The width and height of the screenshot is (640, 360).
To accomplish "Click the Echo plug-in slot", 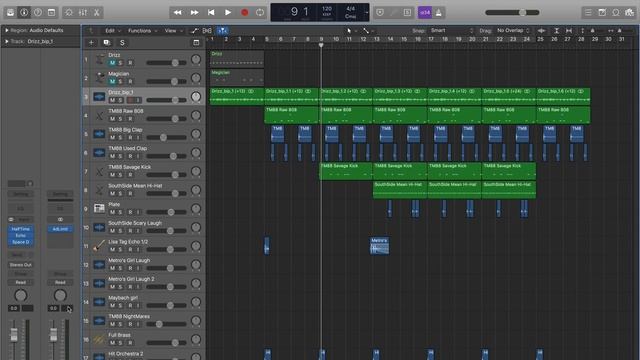I will pos(20,236).
